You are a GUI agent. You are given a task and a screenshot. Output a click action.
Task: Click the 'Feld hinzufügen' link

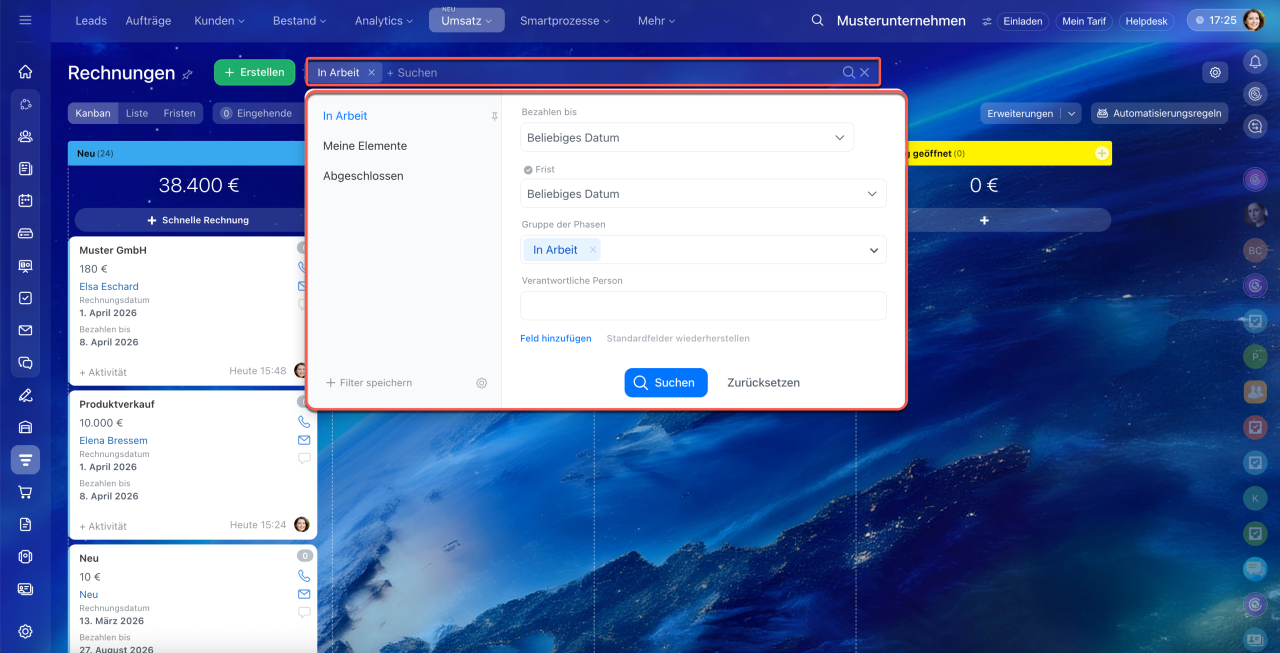[x=556, y=339]
